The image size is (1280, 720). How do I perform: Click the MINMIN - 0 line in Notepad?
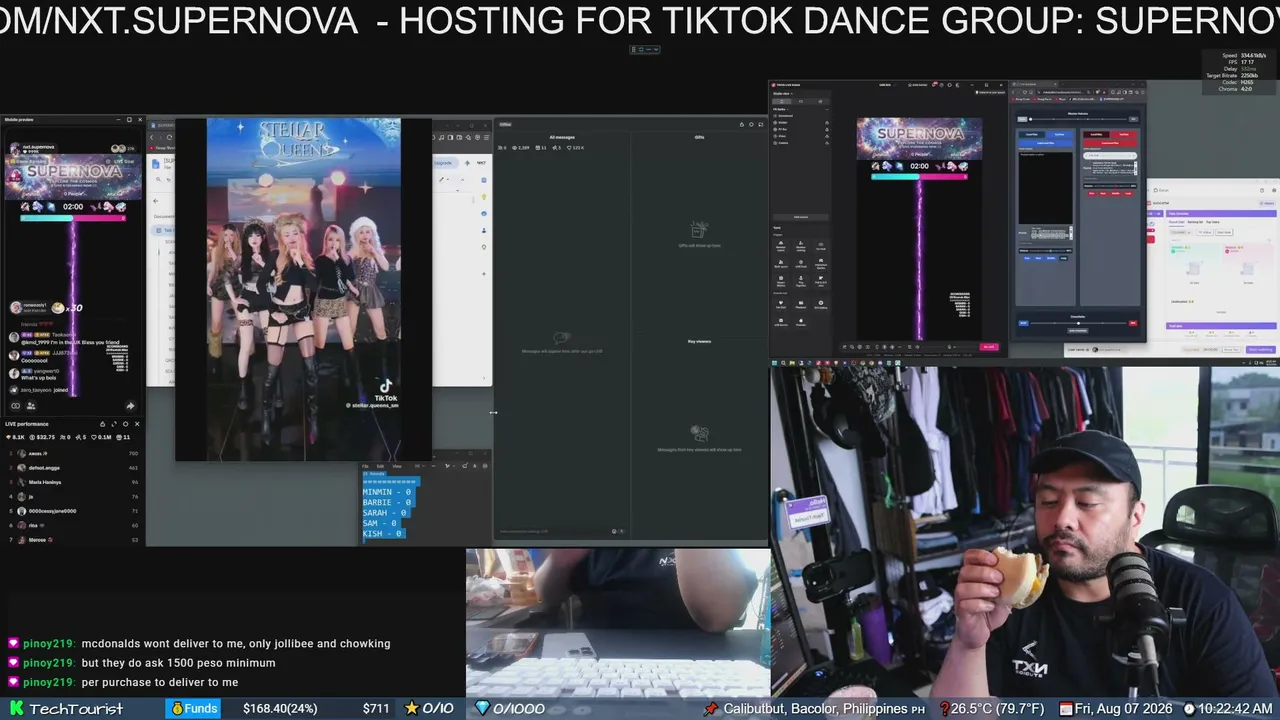point(387,492)
